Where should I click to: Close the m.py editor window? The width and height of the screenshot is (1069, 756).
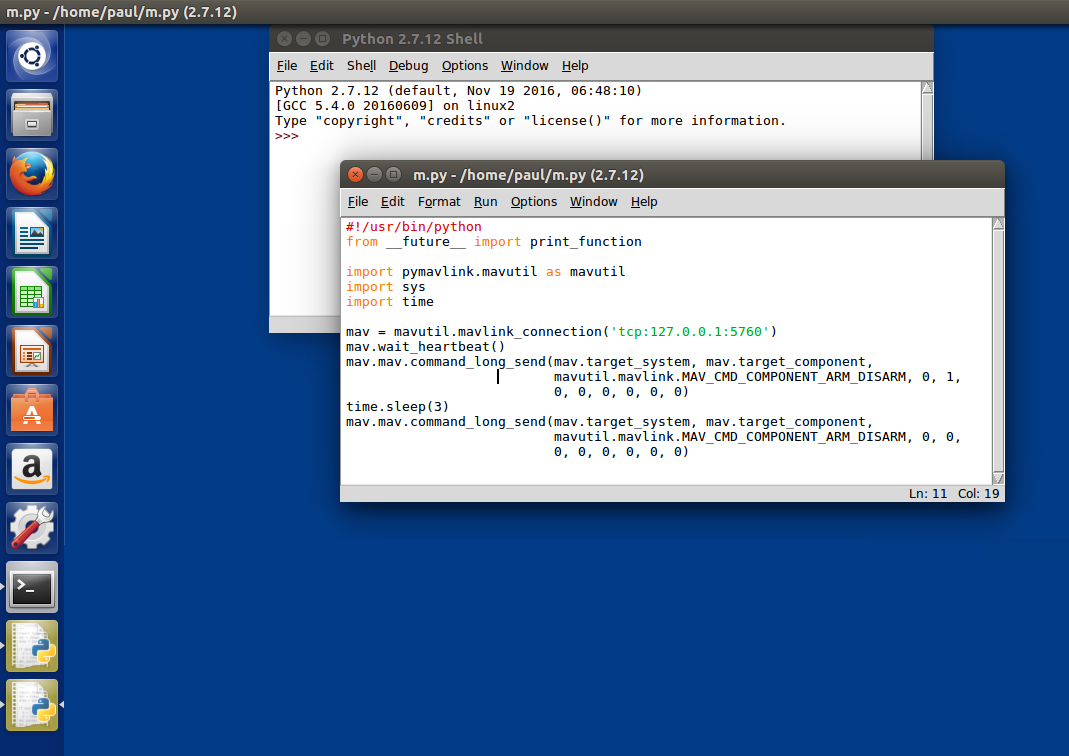pyautogui.click(x=355, y=175)
